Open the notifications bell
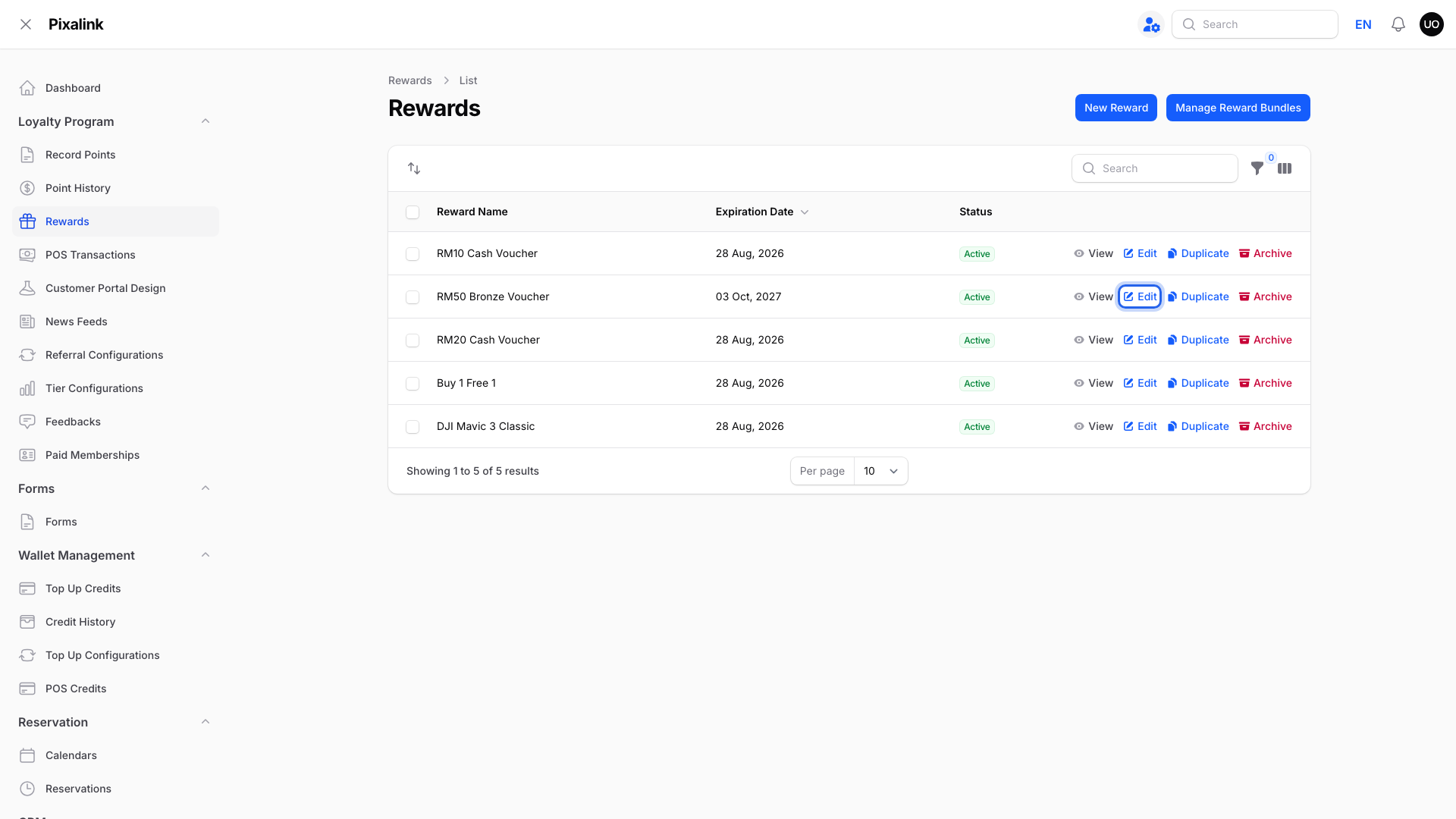Viewport: 1456px width, 819px height. tap(1398, 24)
